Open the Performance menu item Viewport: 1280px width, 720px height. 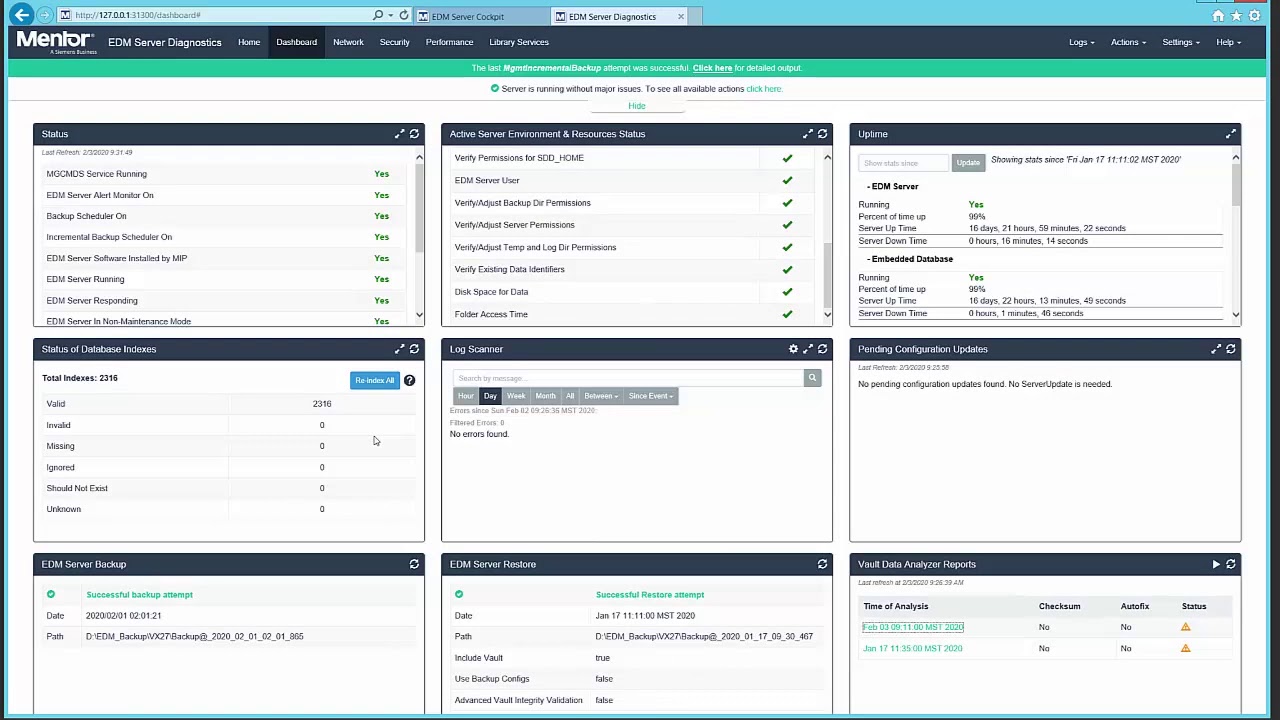(449, 42)
